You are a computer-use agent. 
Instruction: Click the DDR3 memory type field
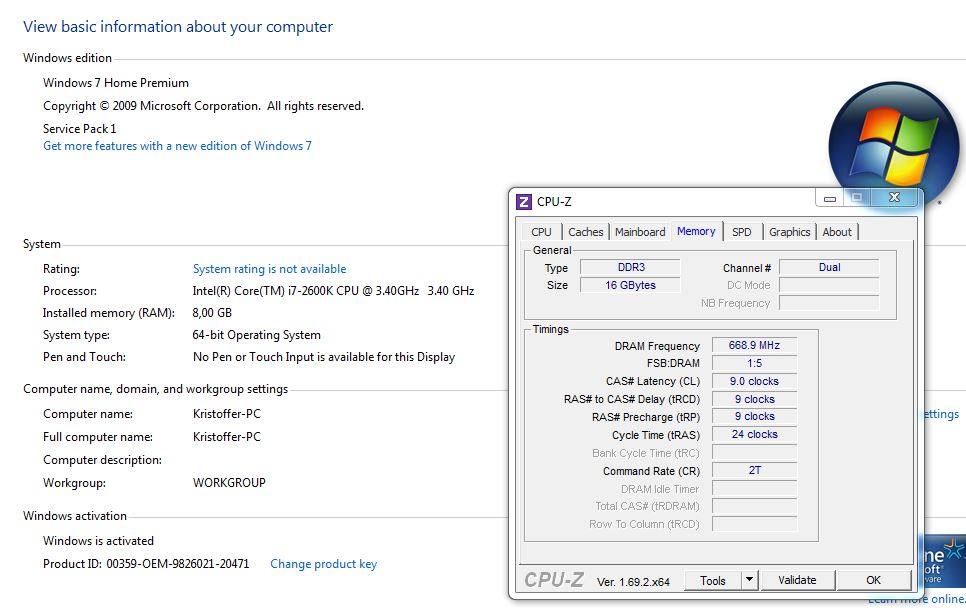click(630, 267)
